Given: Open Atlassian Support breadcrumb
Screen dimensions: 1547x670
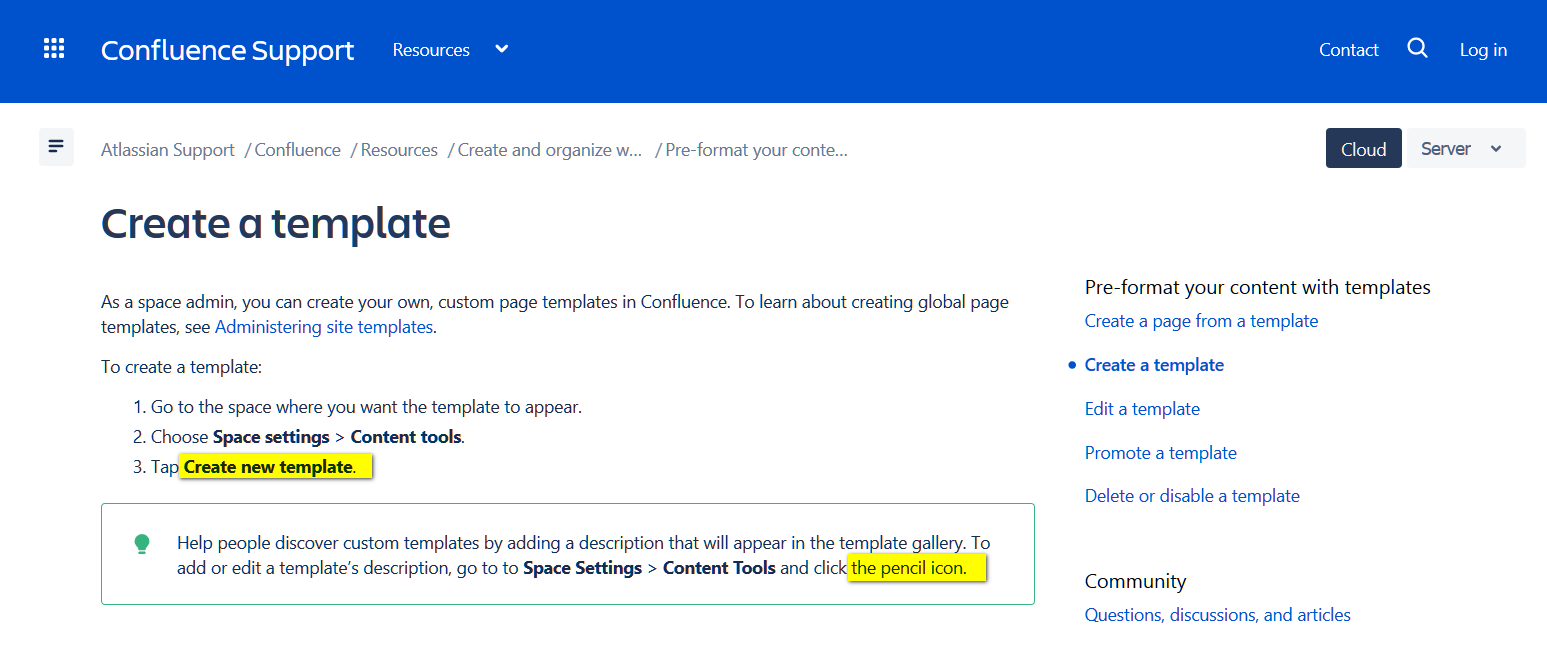Looking at the screenshot, I should pos(168,150).
